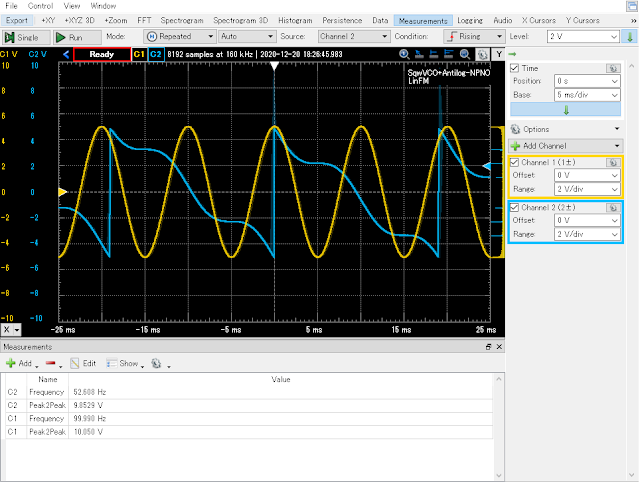Close the Measurements panel
The height and width of the screenshot is (483, 640).
pos(499,347)
